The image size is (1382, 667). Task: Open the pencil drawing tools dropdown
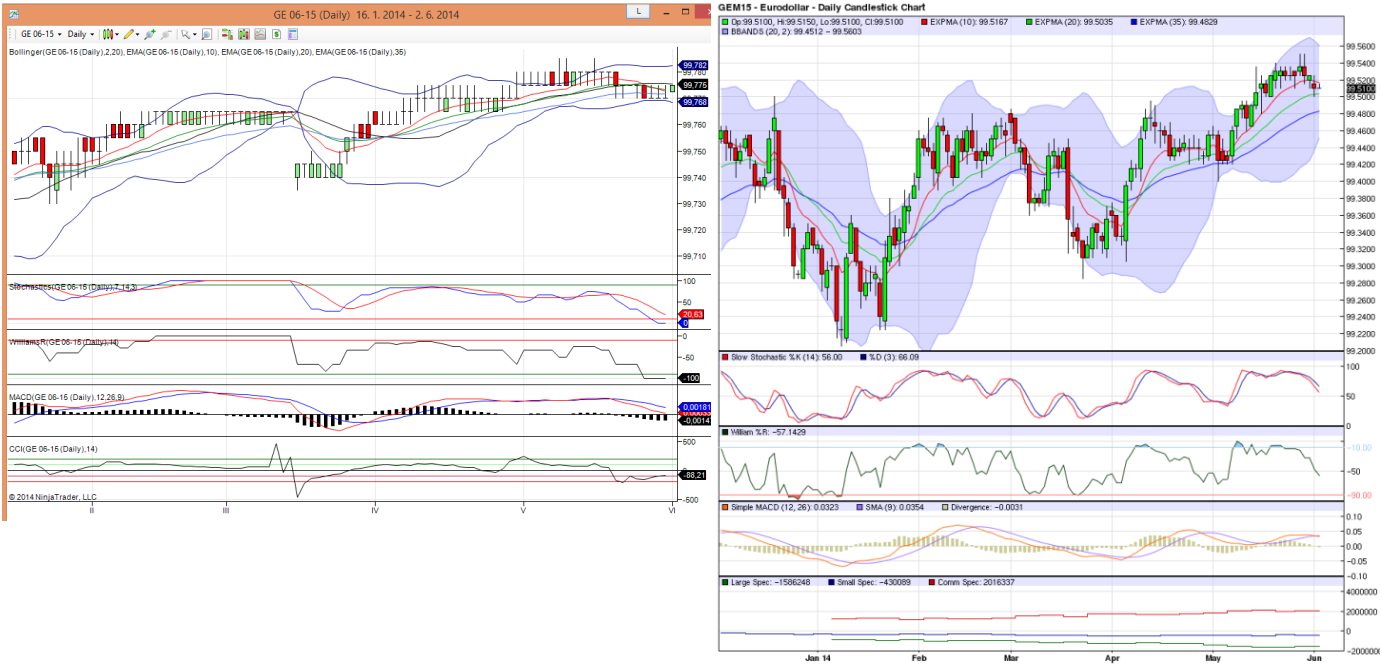pyautogui.click(x=132, y=34)
